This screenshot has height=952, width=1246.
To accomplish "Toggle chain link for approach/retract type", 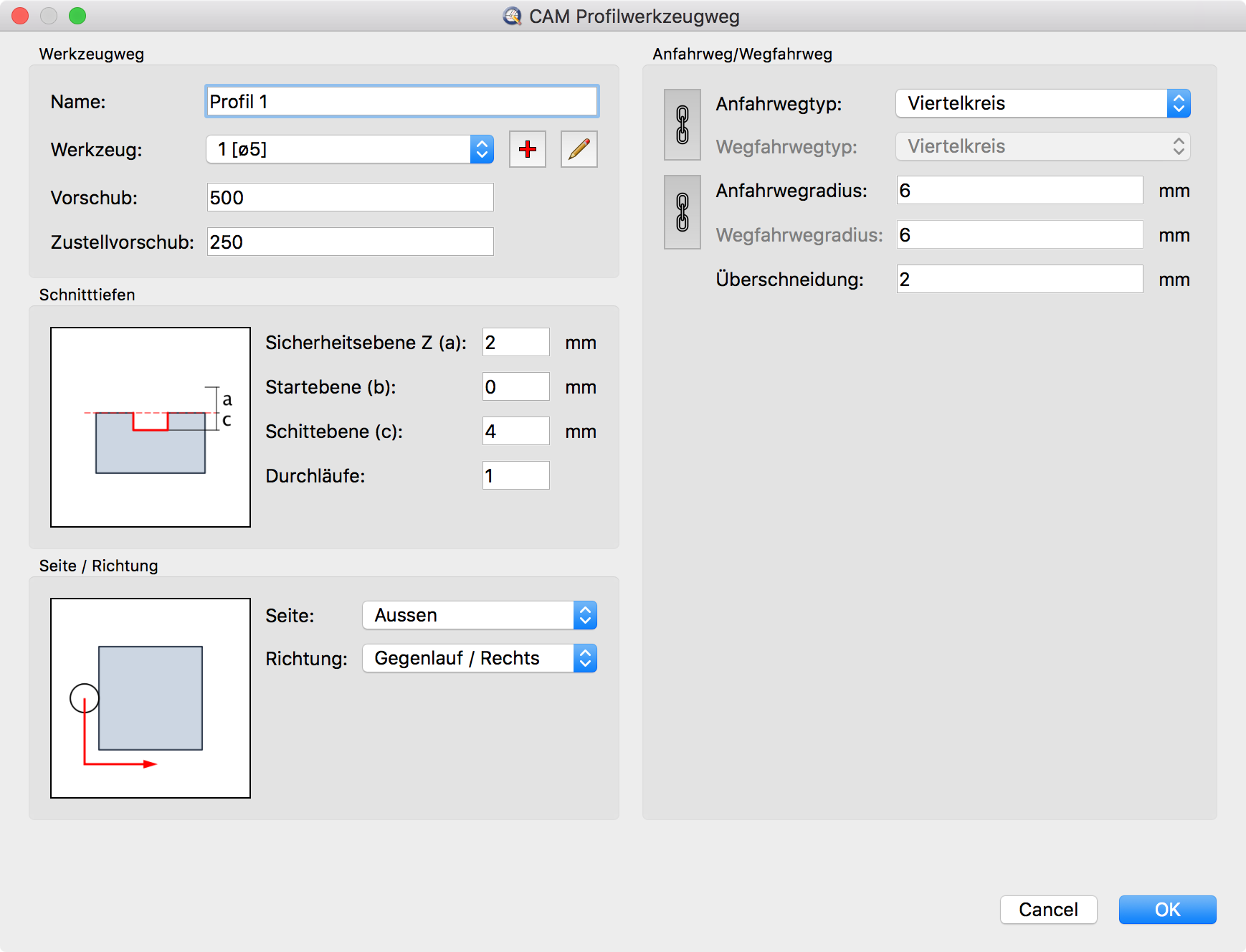I will point(683,125).
